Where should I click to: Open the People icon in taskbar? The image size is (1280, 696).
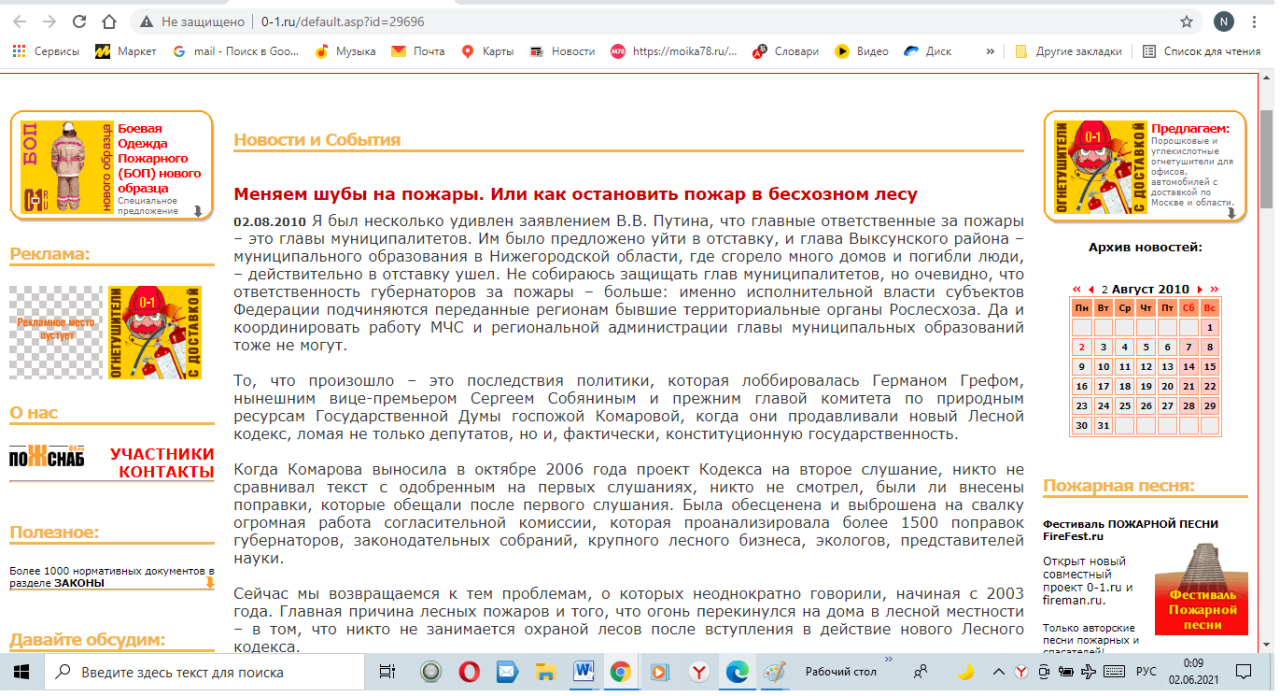pyautogui.click(x=921, y=672)
